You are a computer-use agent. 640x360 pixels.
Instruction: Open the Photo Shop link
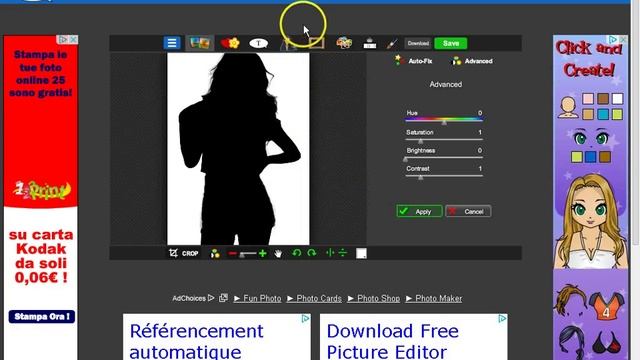[x=374, y=298]
